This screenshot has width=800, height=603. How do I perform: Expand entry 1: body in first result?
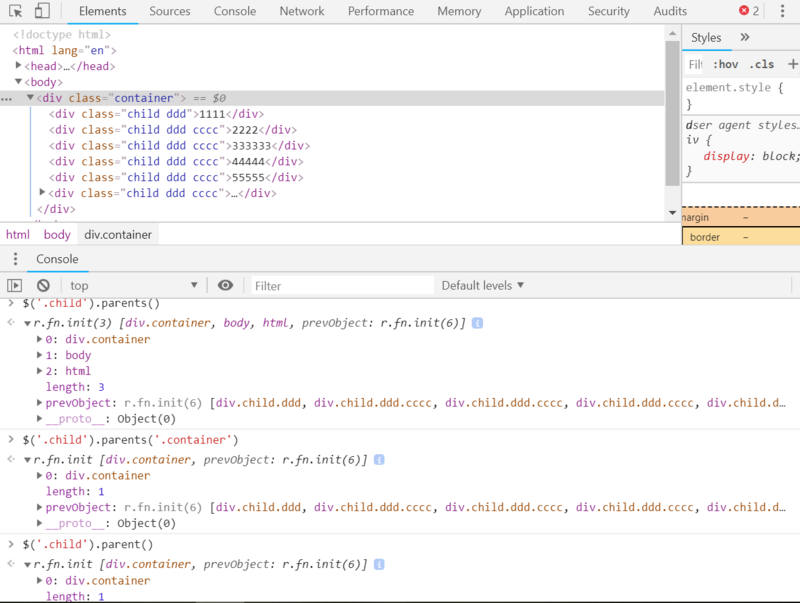39,355
